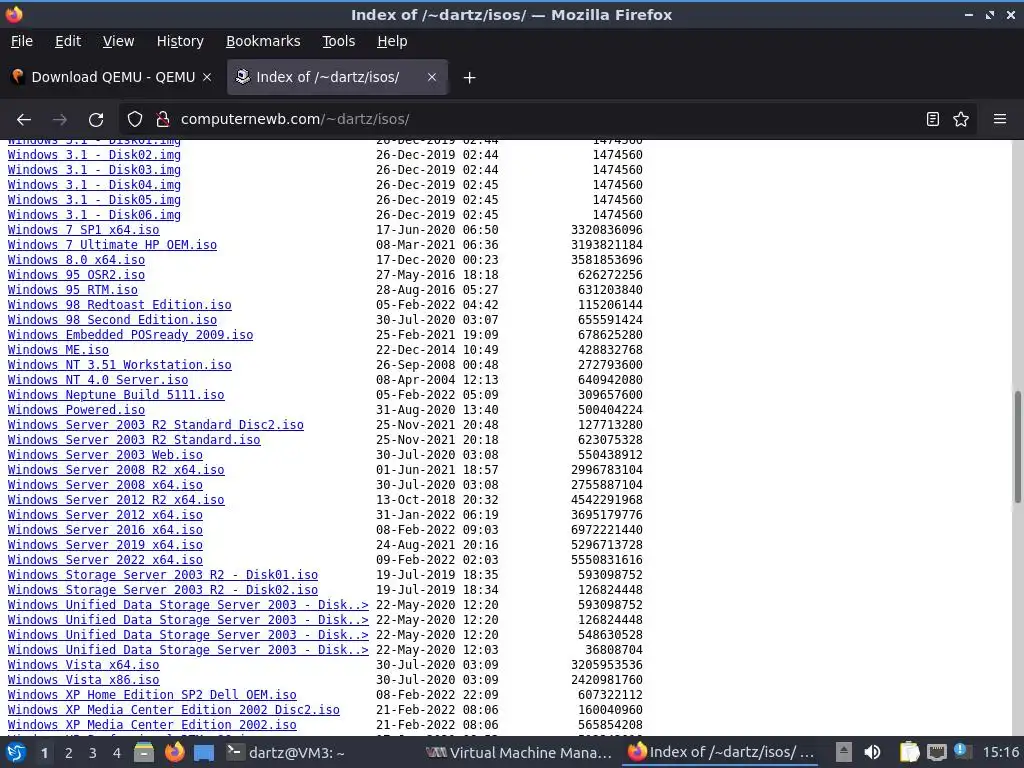Download Windows XP Media Center Edition 2002 Disc2.iso
Viewport: 1024px width, 768px height.
coord(174,711)
